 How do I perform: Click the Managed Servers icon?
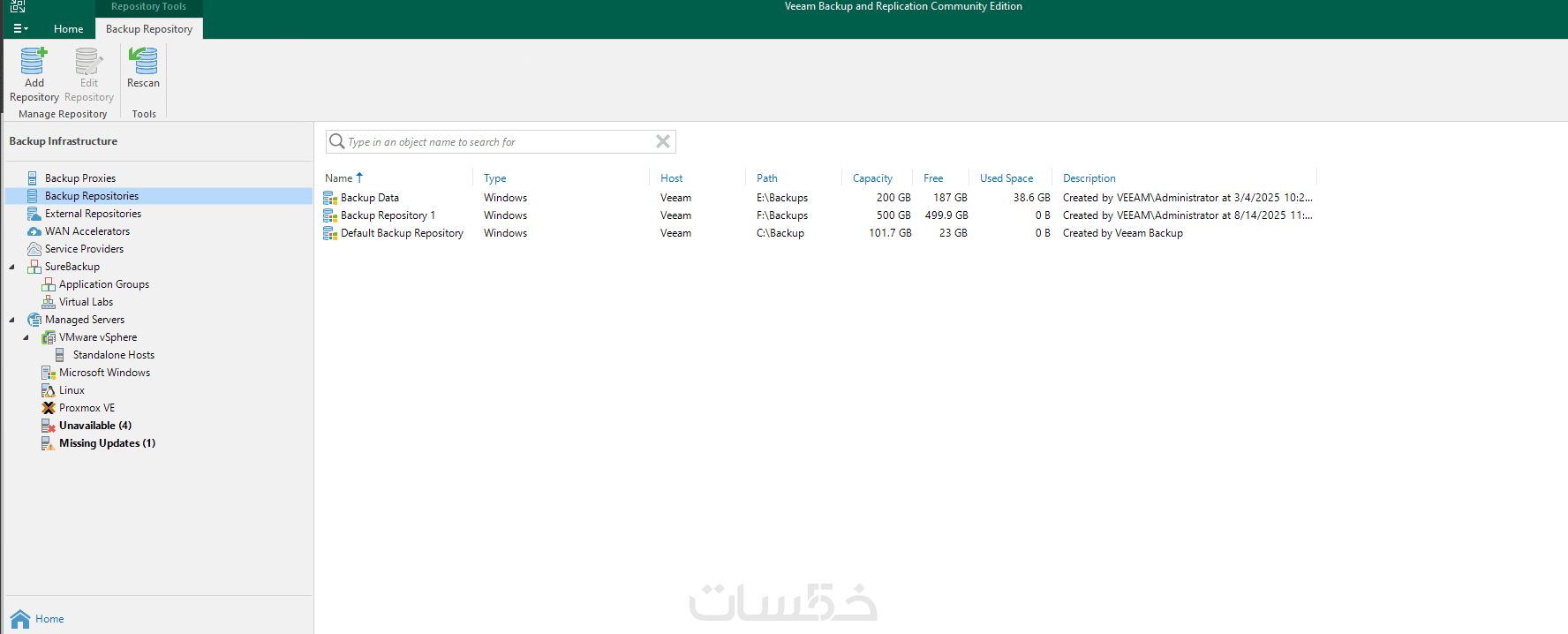point(34,320)
